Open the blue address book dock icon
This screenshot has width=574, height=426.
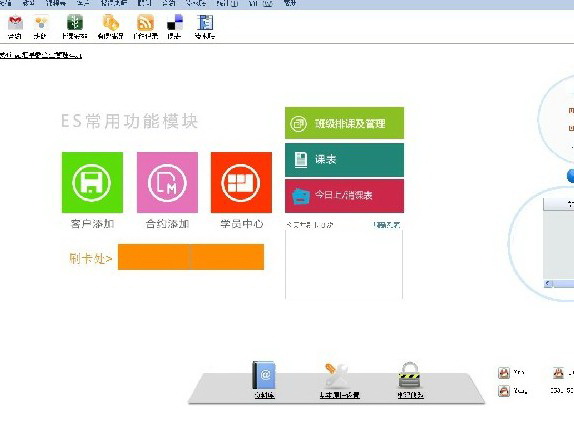click(264, 375)
